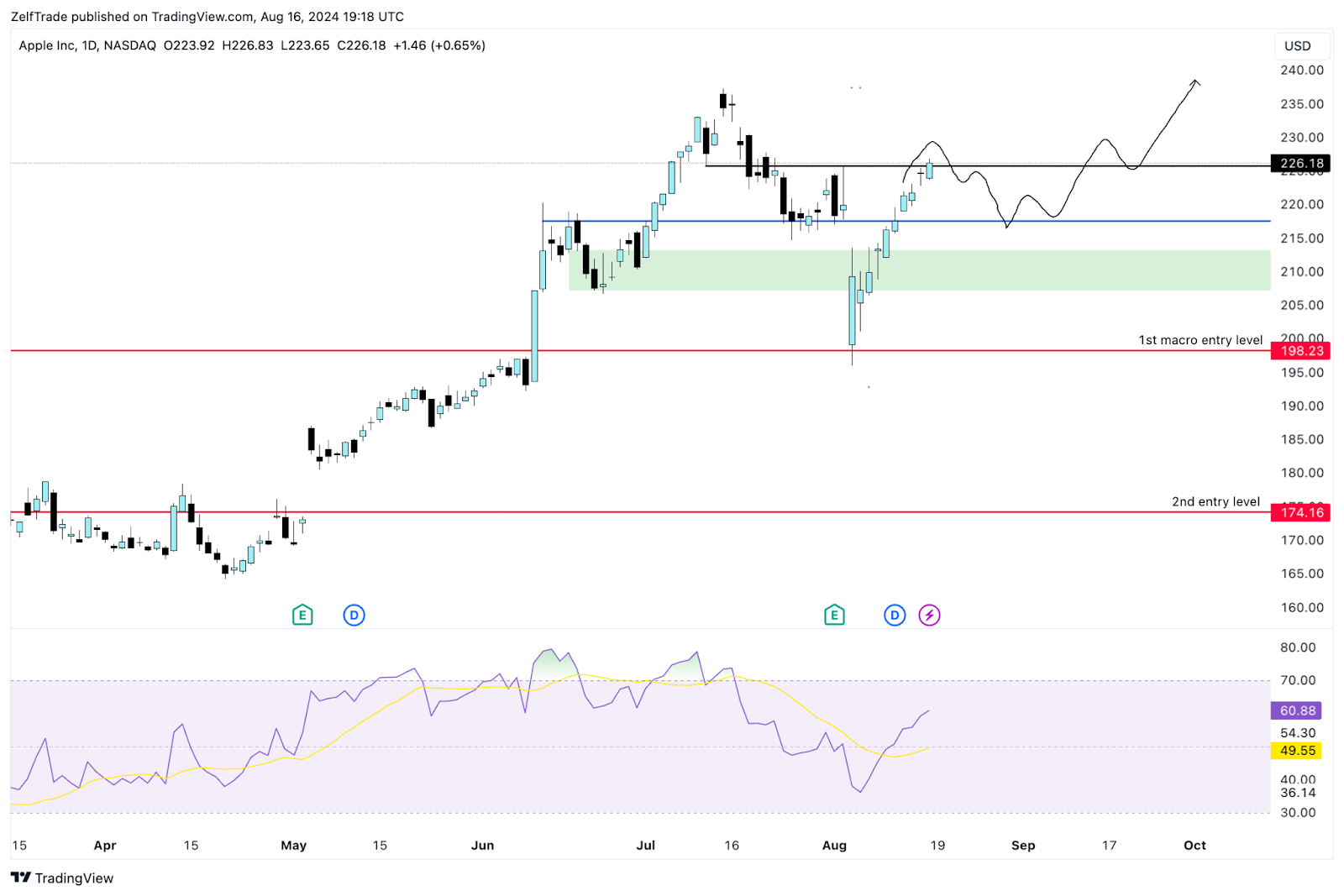Click the Sep label on the time axis

(1023, 845)
